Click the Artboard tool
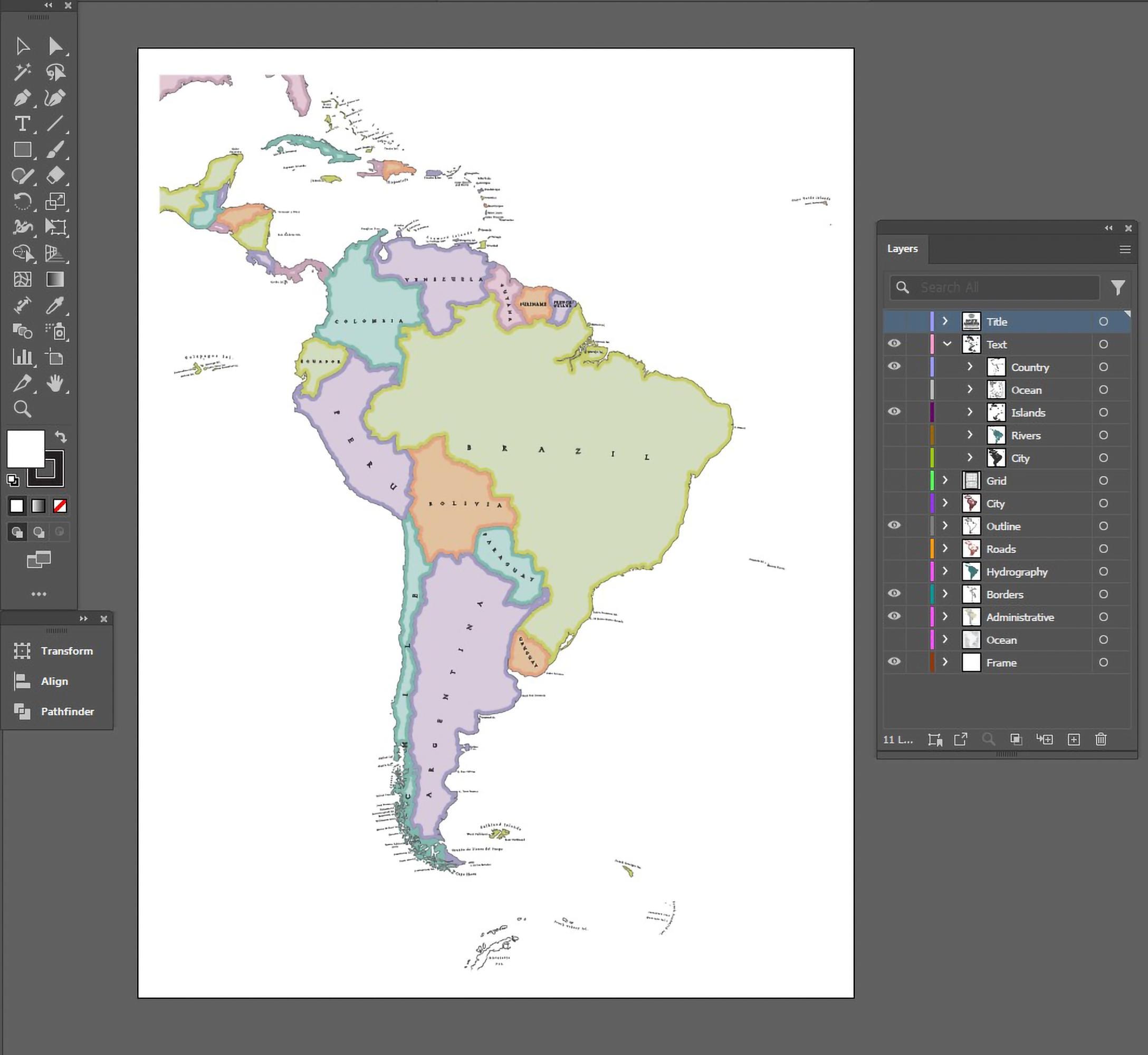The image size is (1148, 1055). click(55, 357)
